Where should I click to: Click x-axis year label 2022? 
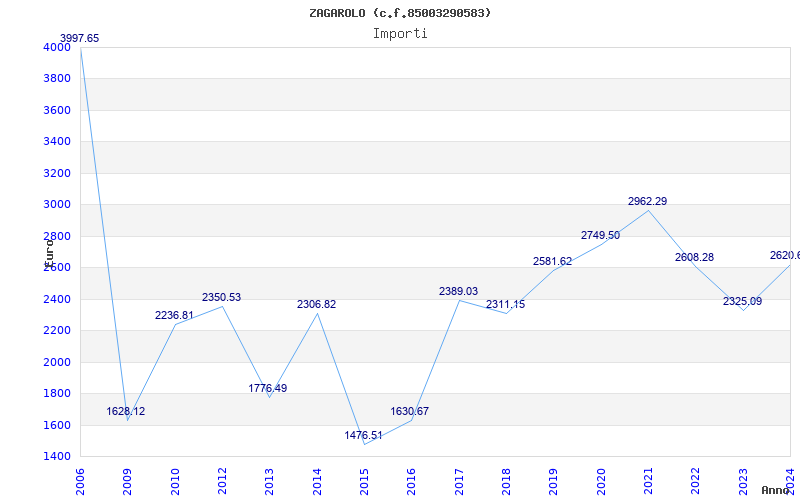(x=696, y=481)
